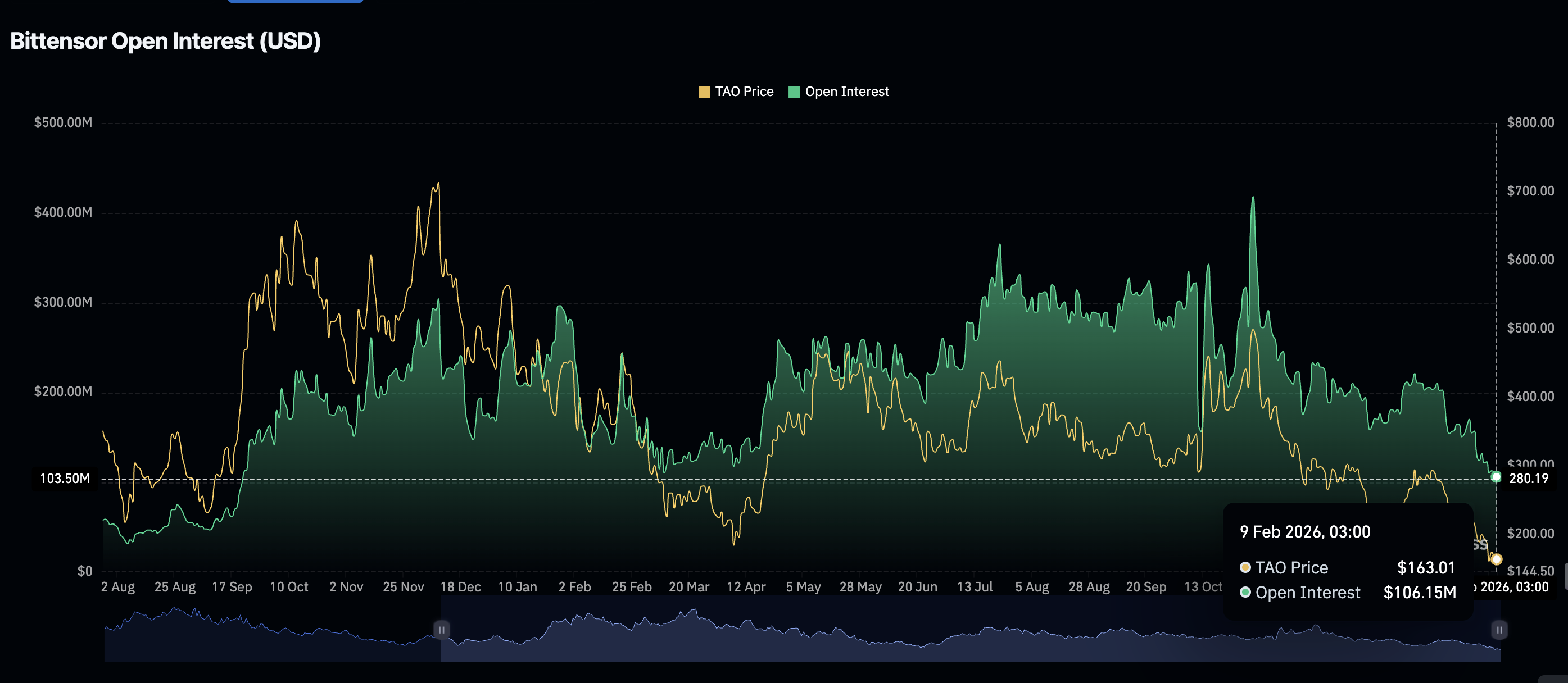The width and height of the screenshot is (1568, 683).
Task: Click the green dot in tooltip Open Interest row
Action: point(1245,593)
